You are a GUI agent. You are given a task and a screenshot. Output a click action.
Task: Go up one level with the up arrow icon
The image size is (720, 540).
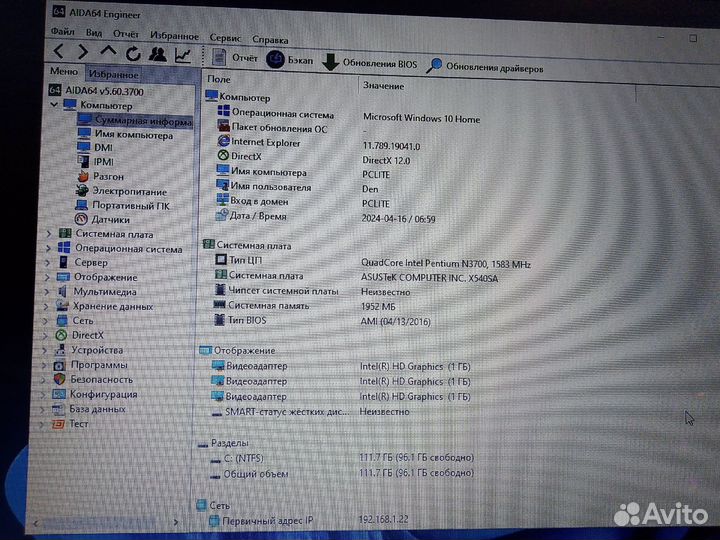click(x=108, y=51)
